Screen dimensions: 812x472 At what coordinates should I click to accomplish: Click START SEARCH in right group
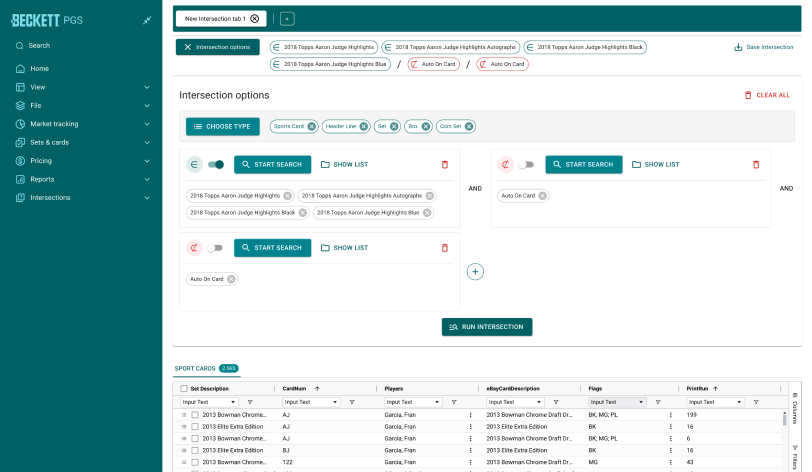tap(584, 165)
